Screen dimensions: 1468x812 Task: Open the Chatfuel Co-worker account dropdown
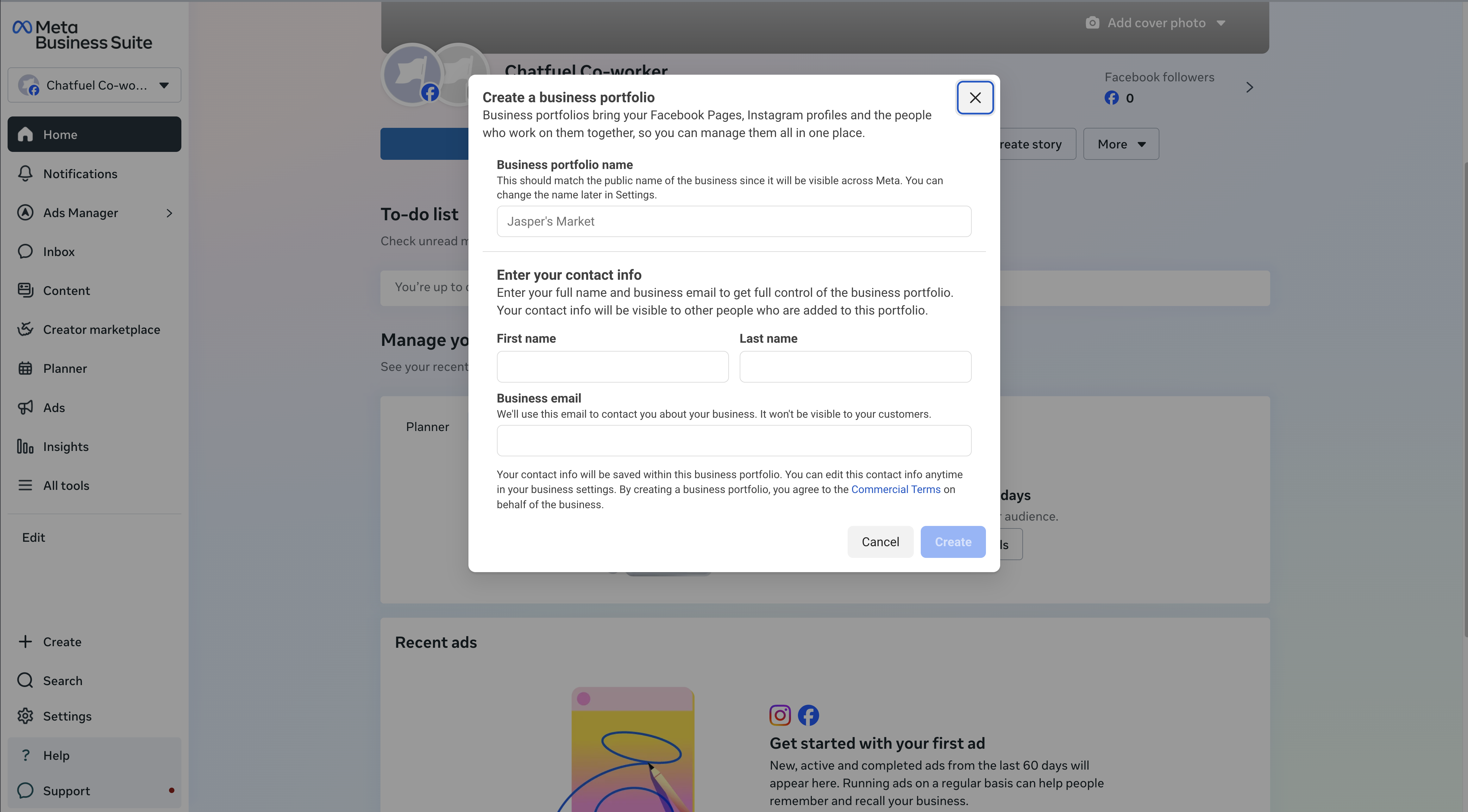coord(95,85)
